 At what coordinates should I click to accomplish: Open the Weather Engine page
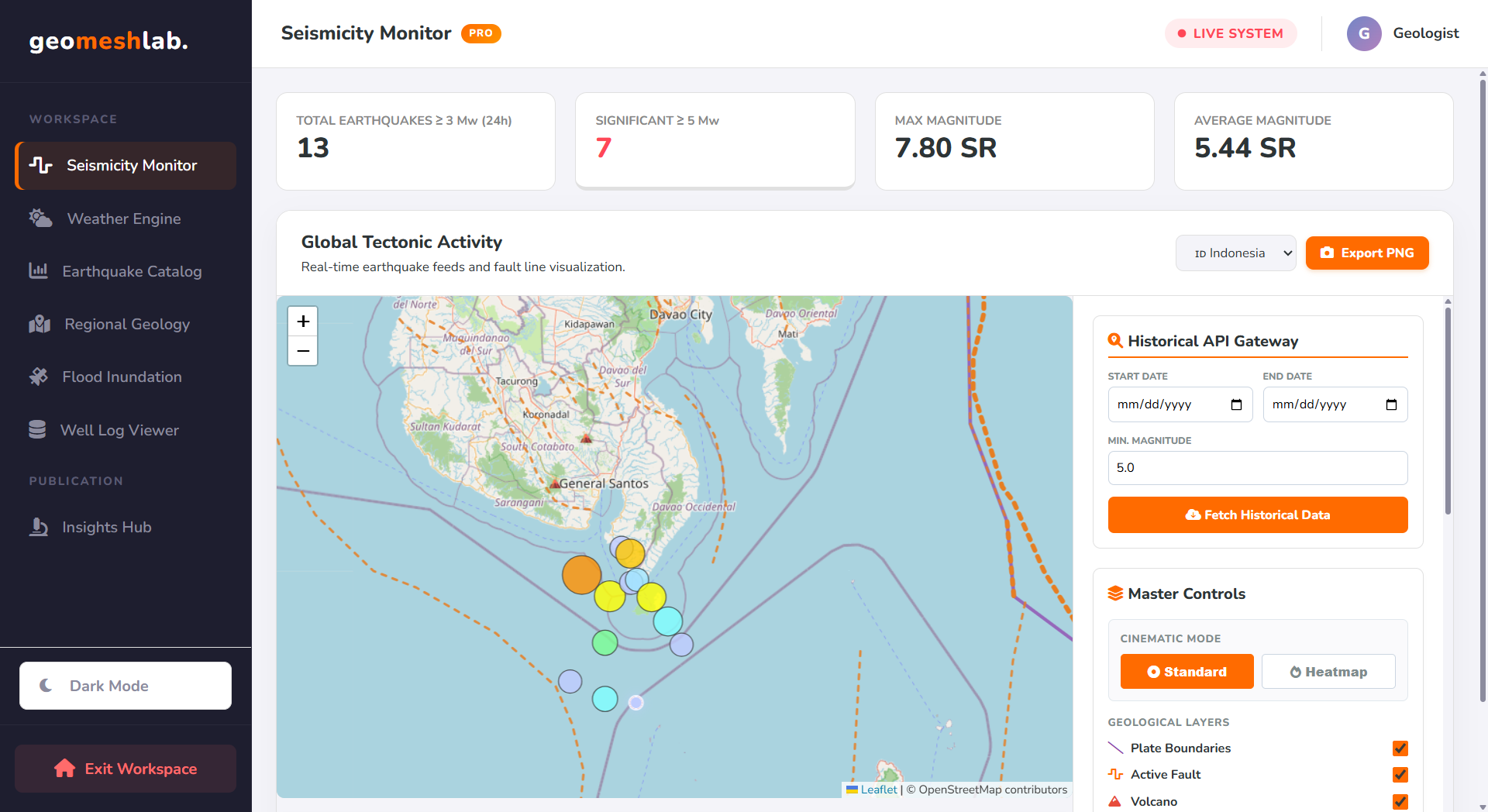point(126,218)
